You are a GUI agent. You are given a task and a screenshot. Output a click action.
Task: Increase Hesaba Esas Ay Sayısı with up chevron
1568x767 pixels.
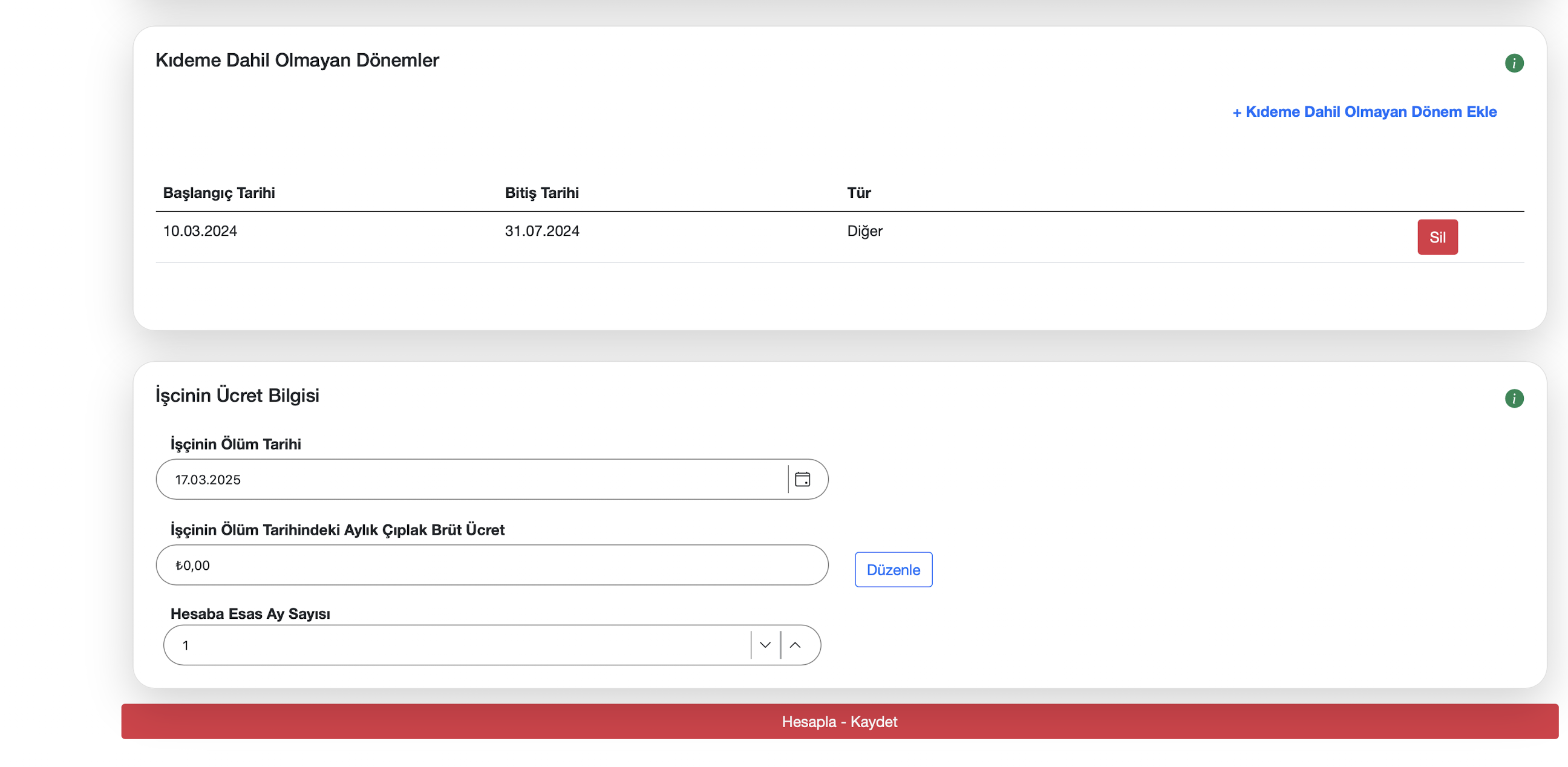[x=795, y=645]
